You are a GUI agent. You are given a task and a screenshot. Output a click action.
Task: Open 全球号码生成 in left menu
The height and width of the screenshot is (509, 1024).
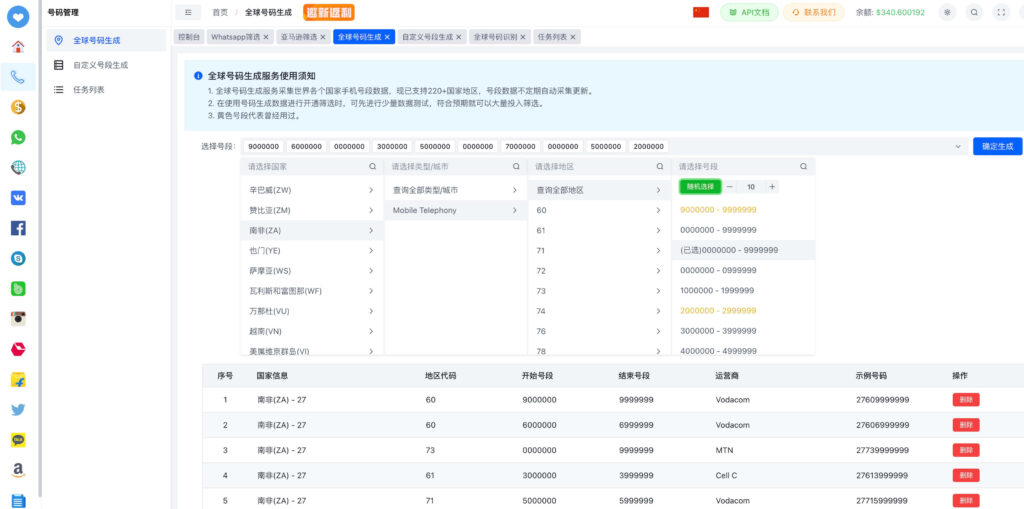pyautogui.click(x=106, y=41)
